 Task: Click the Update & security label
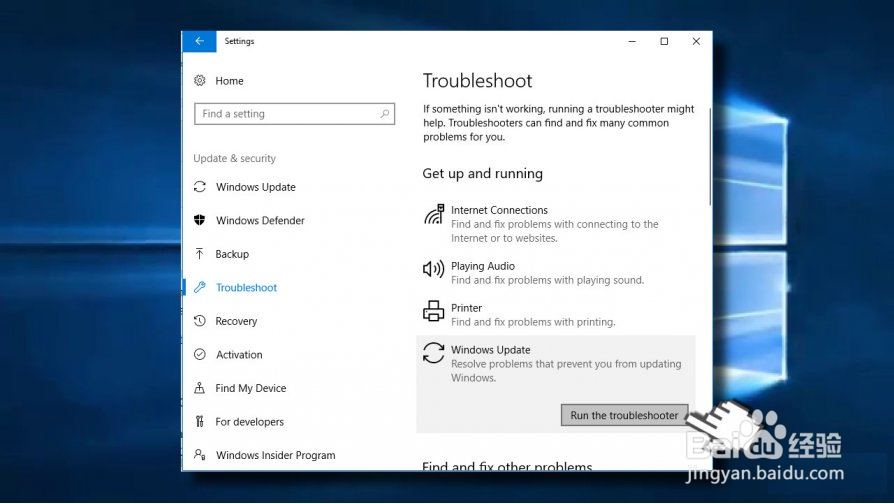click(234, 158)
